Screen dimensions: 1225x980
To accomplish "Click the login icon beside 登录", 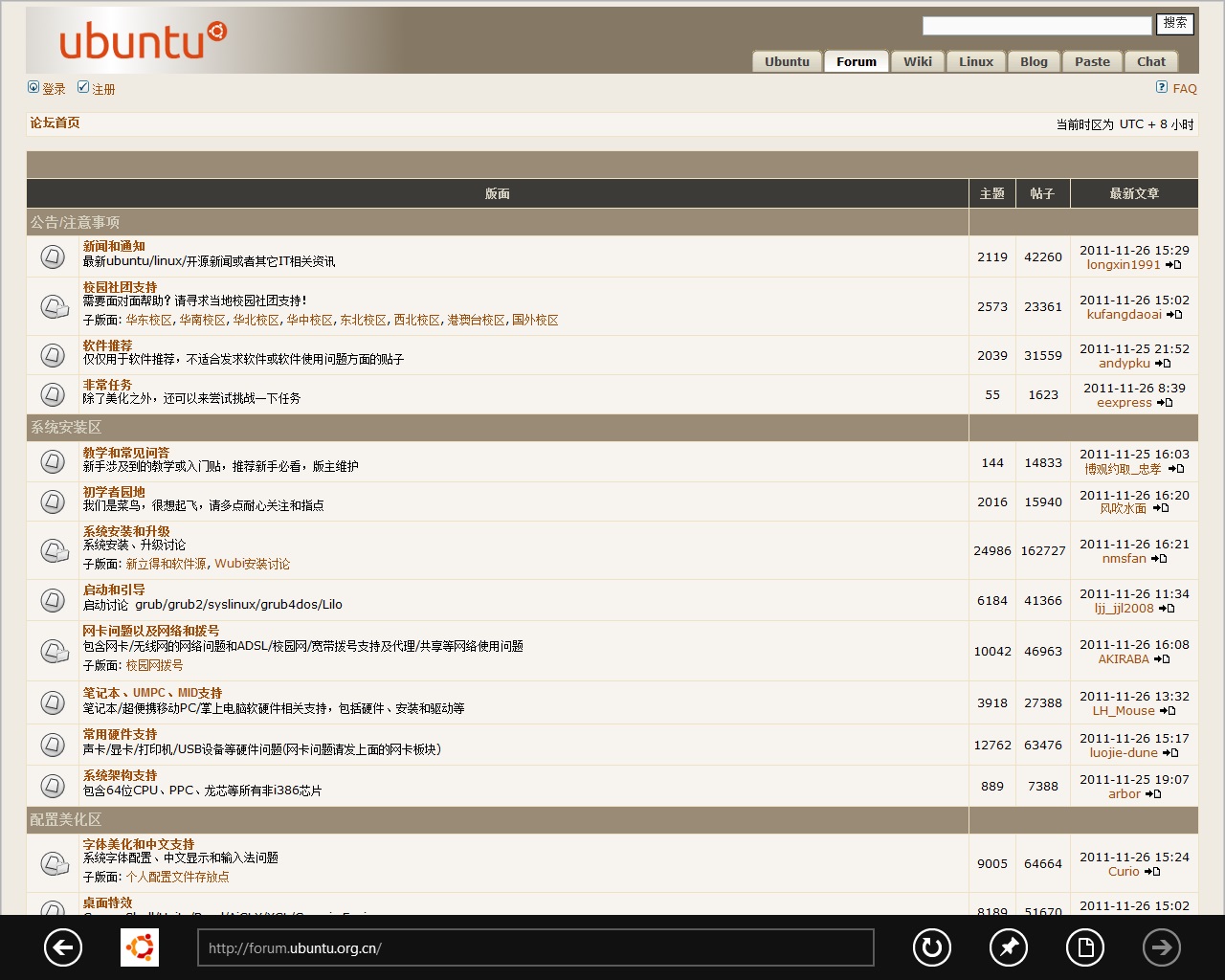I will 33,87.
